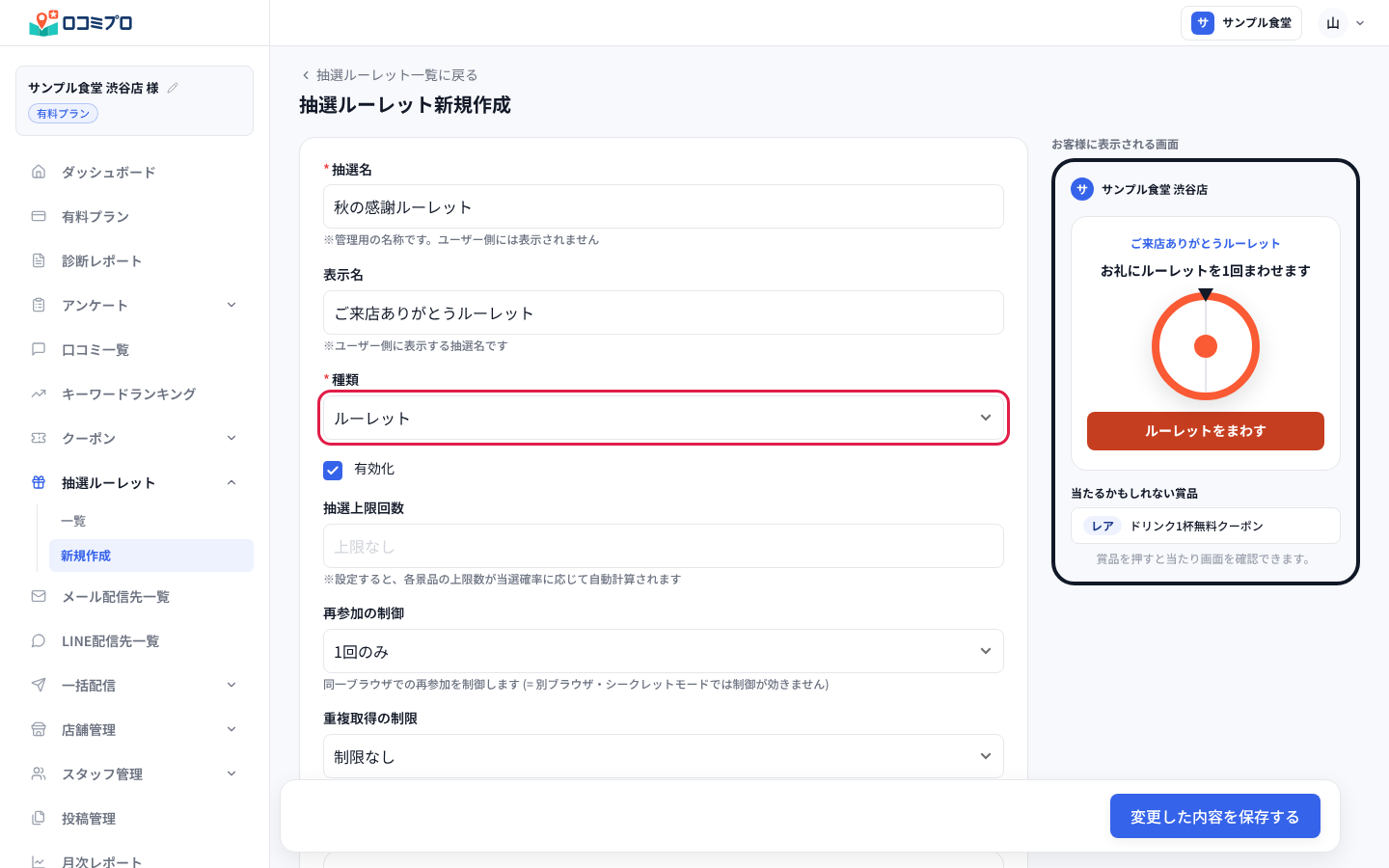
Task: Open the 山 user account menu
Action: (1343, 23)
